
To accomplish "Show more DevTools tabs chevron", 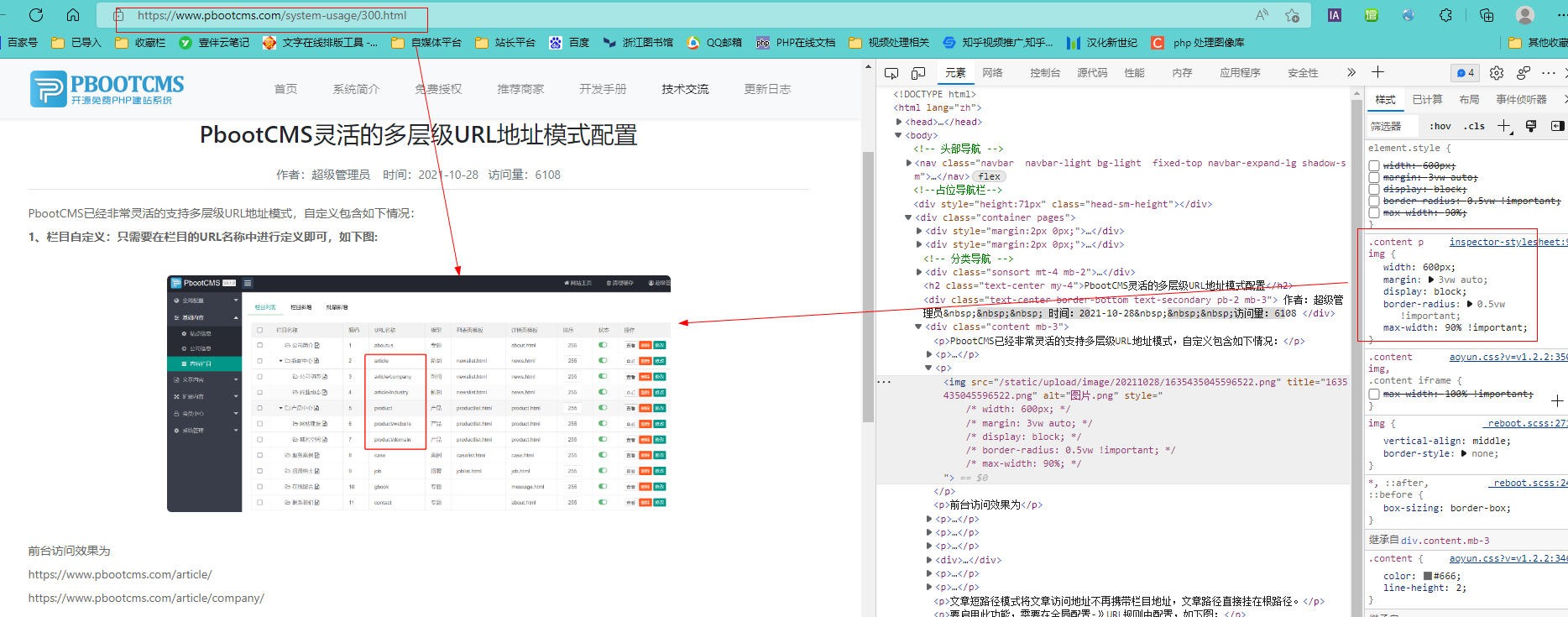I will coord(1351,73).
